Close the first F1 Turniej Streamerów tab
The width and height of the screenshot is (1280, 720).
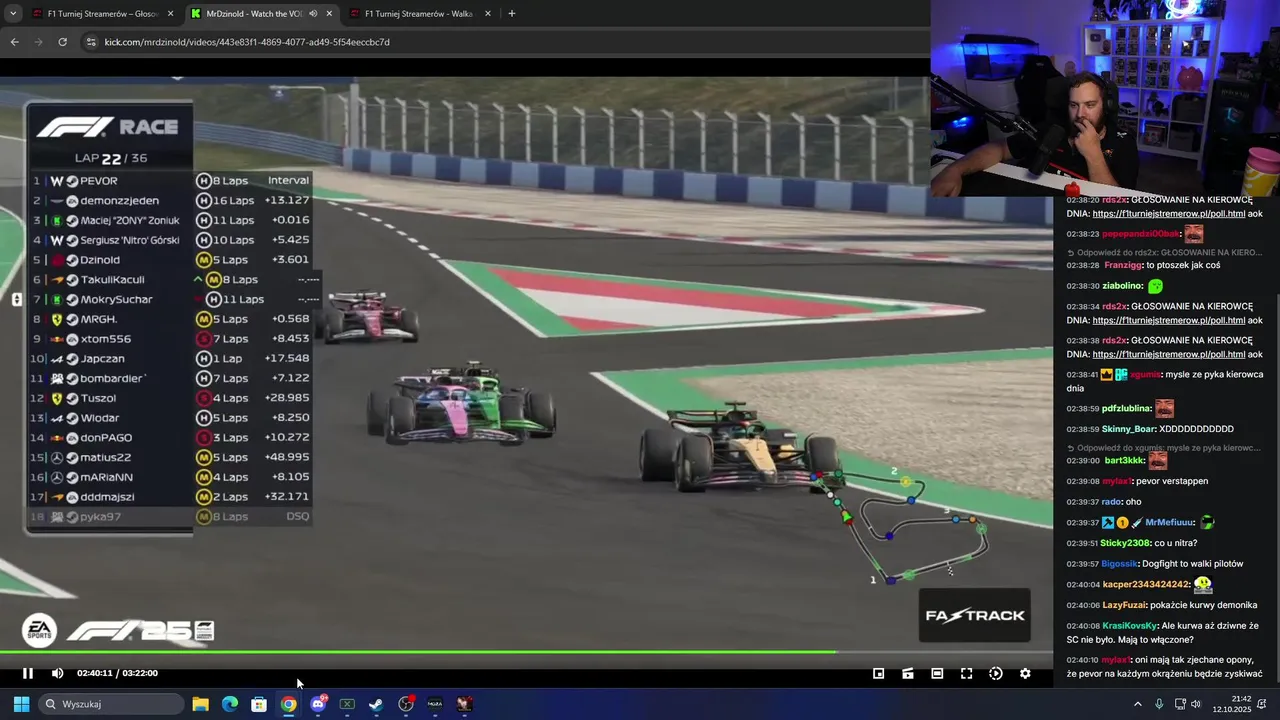click(170, 14)
